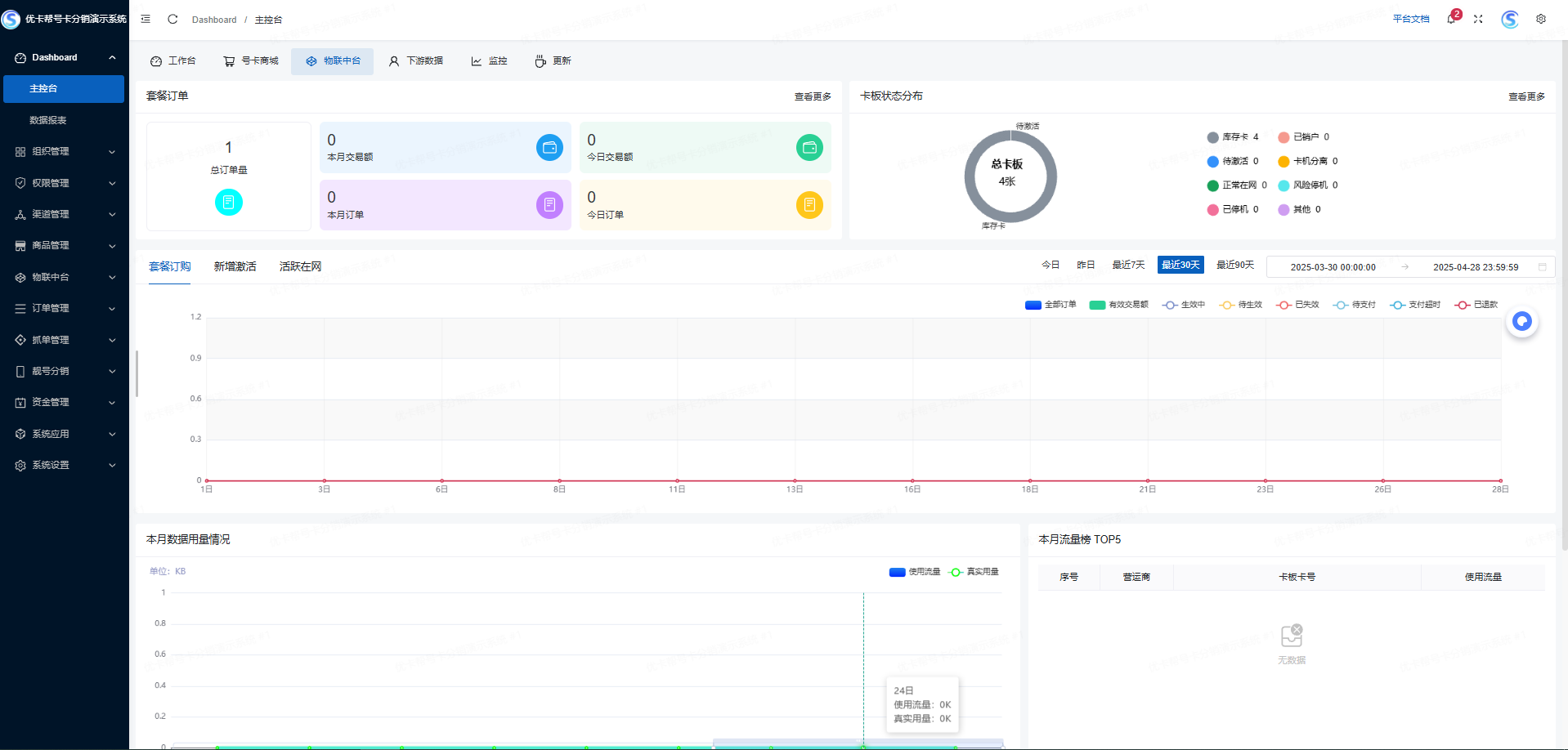This screenshot has width=1568, height=750.
Task: Click the 靓号分销 phone icon
Action: [20, 371]
